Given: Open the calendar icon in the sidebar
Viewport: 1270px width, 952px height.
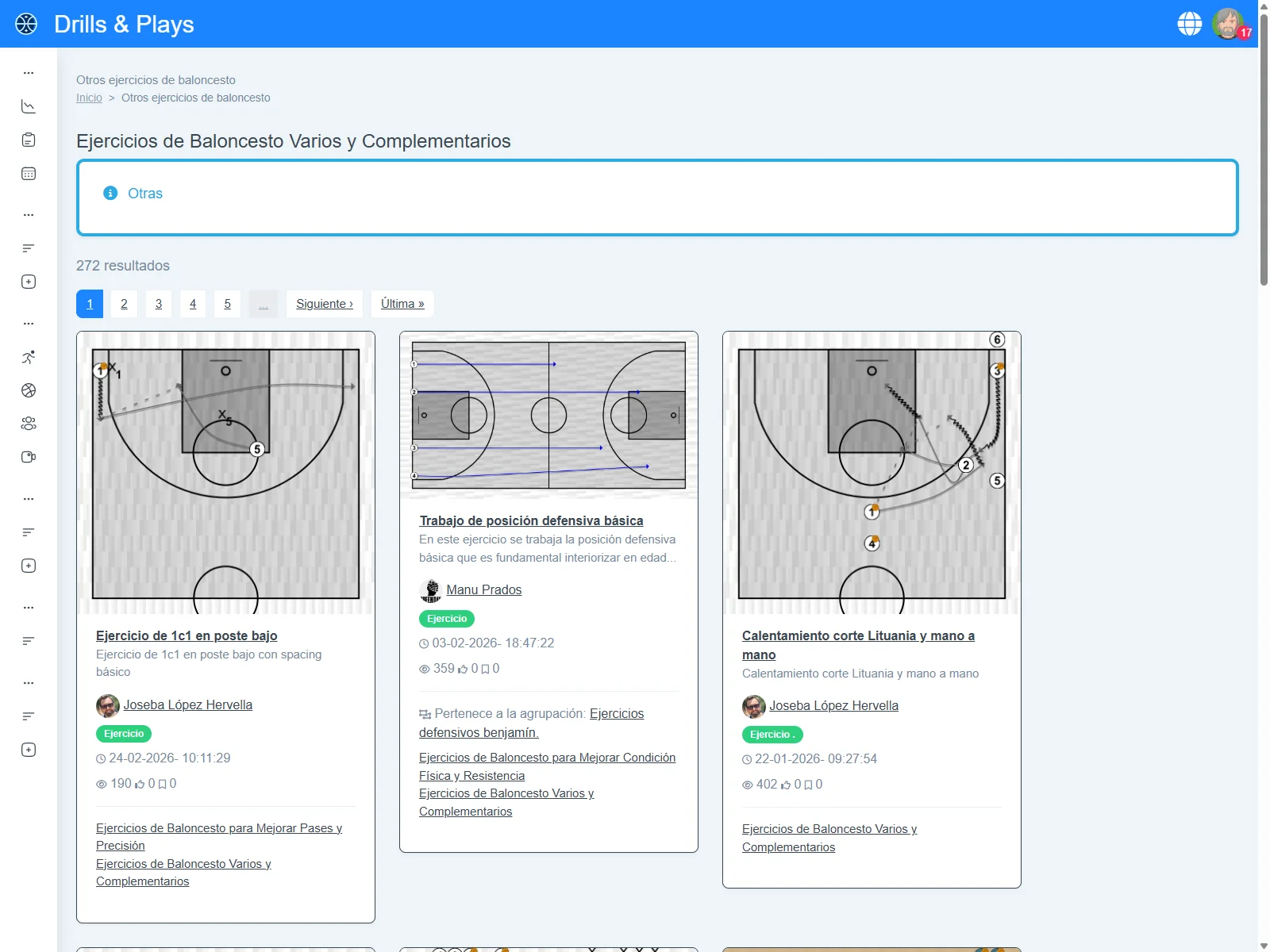Looking at the screenshot, I should pos(29,173).
